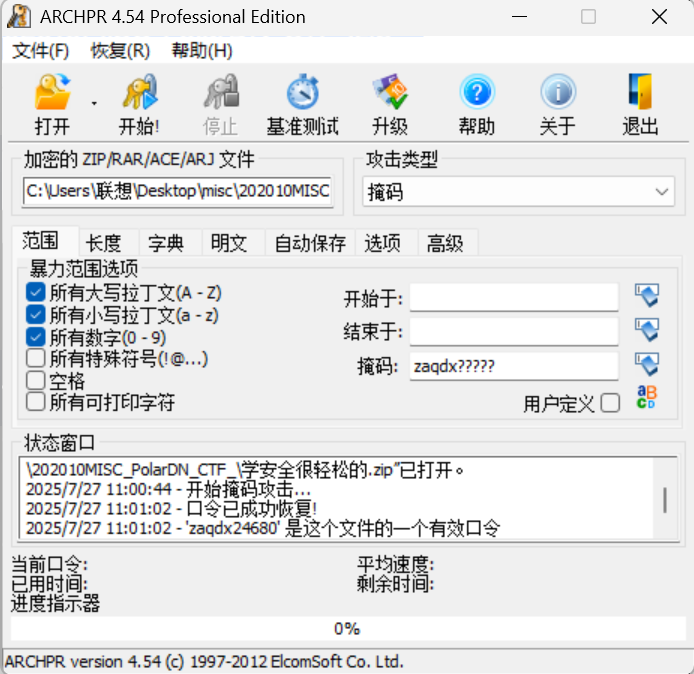Run the 基准测试 benchmark stopwatch icon
This screenshot has height=674, width=694.
pyautogui.click(x=303, y=92)
